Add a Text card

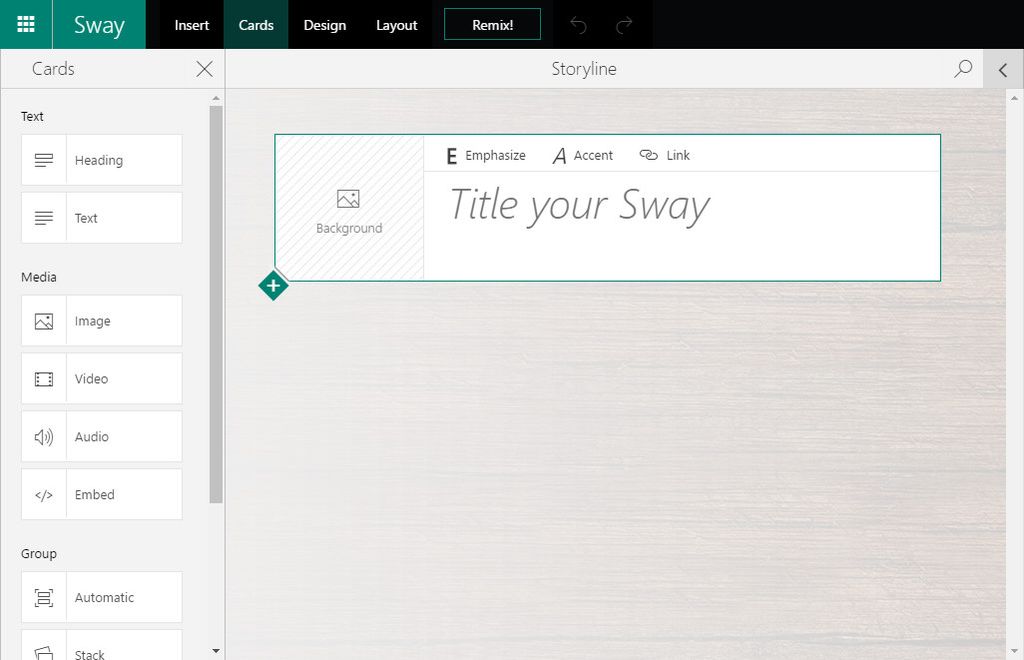click(102, 218)
